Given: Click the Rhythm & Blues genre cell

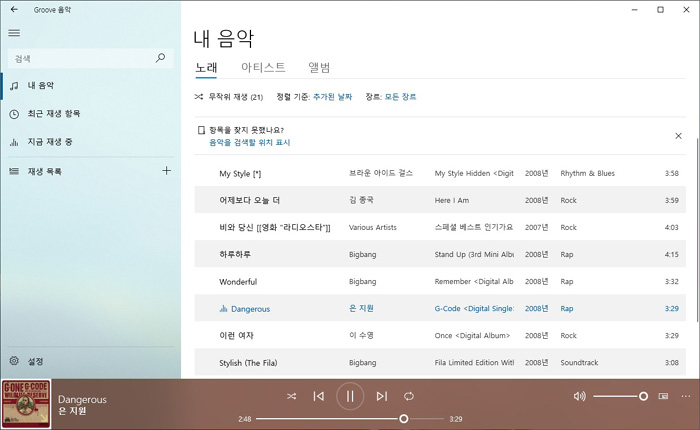Looking at the screenshot, I should coord(588,173).
